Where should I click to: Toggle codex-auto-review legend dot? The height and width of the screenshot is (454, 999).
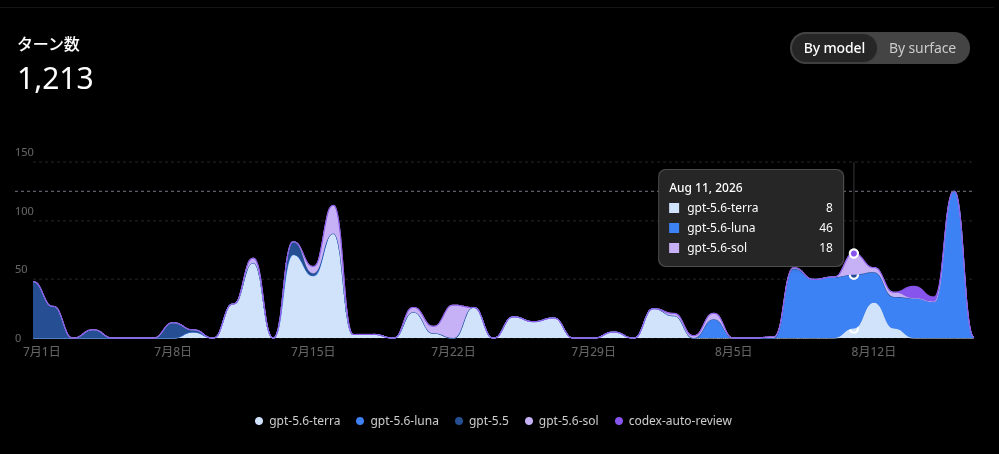click(x=619, y=421)
